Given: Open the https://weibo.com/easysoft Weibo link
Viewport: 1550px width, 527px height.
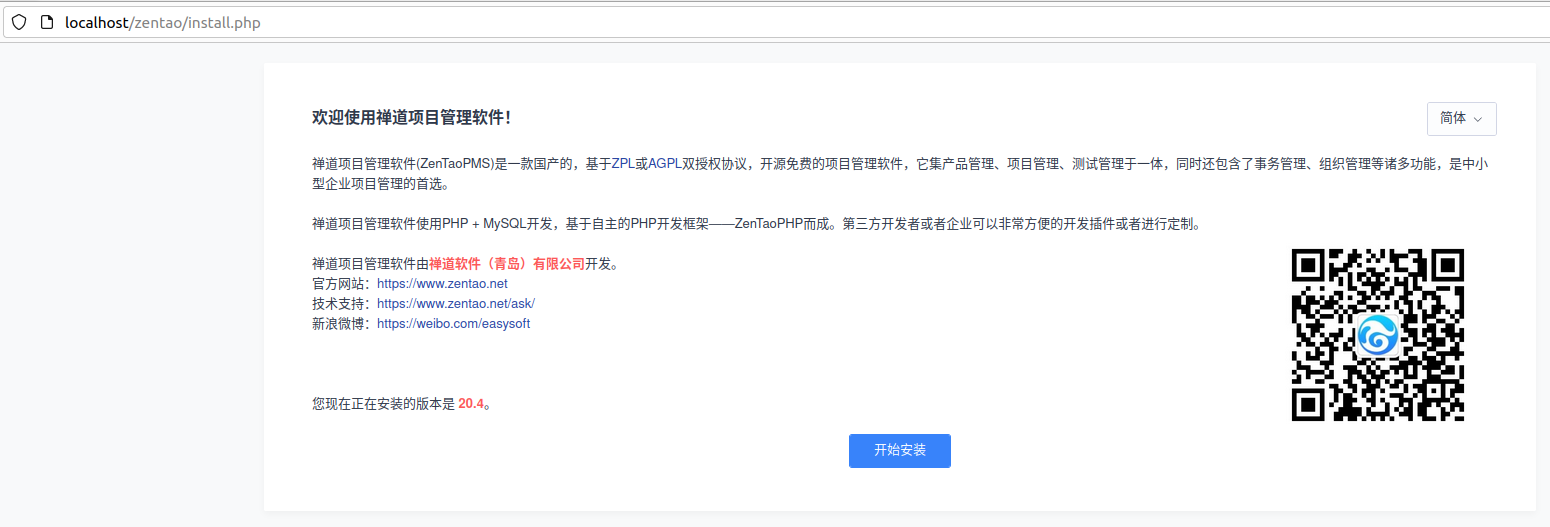Looking at the screenshot, I should coord(453,324).
